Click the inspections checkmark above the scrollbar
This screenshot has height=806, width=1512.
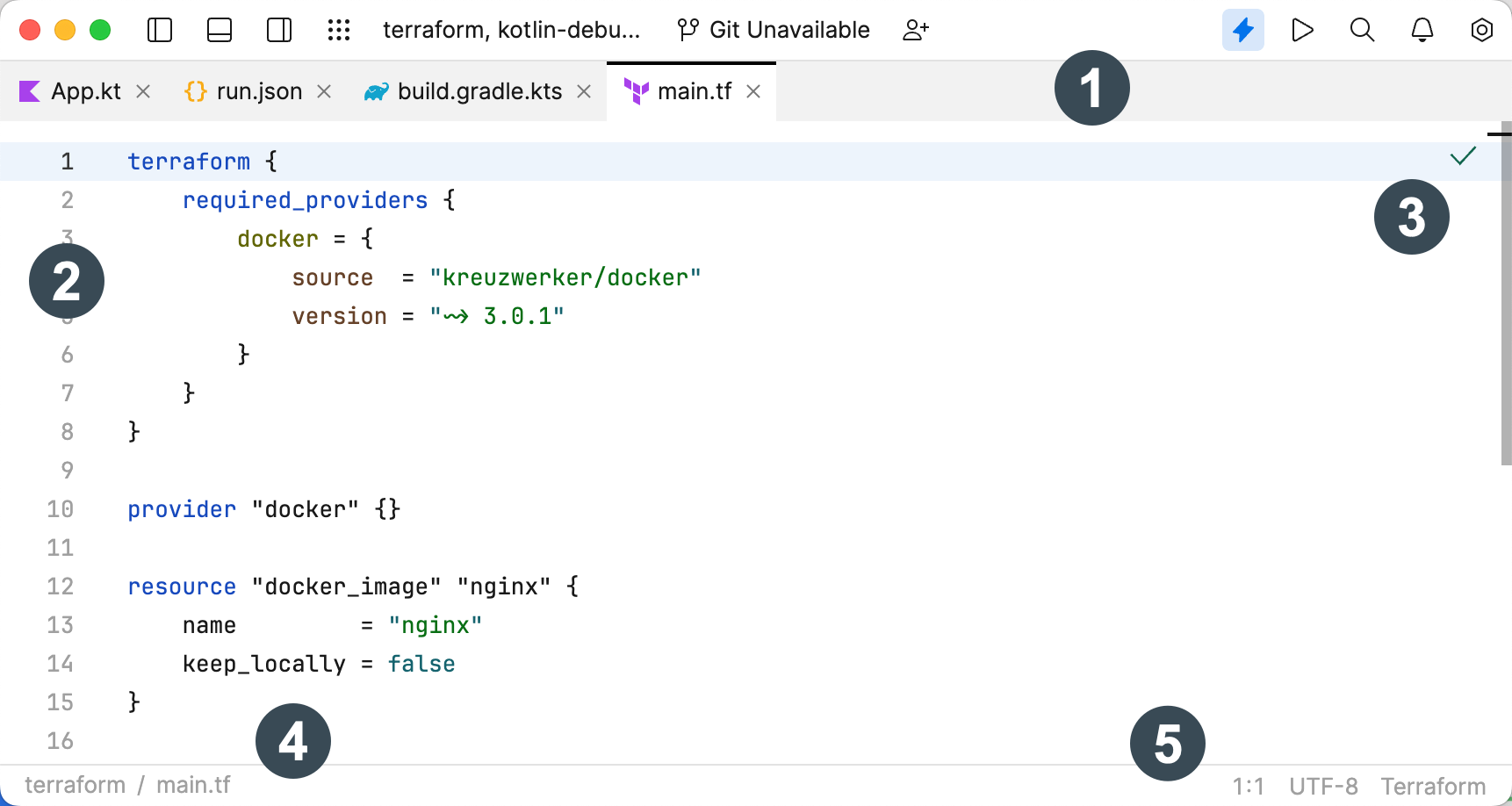pos(1462,156)
